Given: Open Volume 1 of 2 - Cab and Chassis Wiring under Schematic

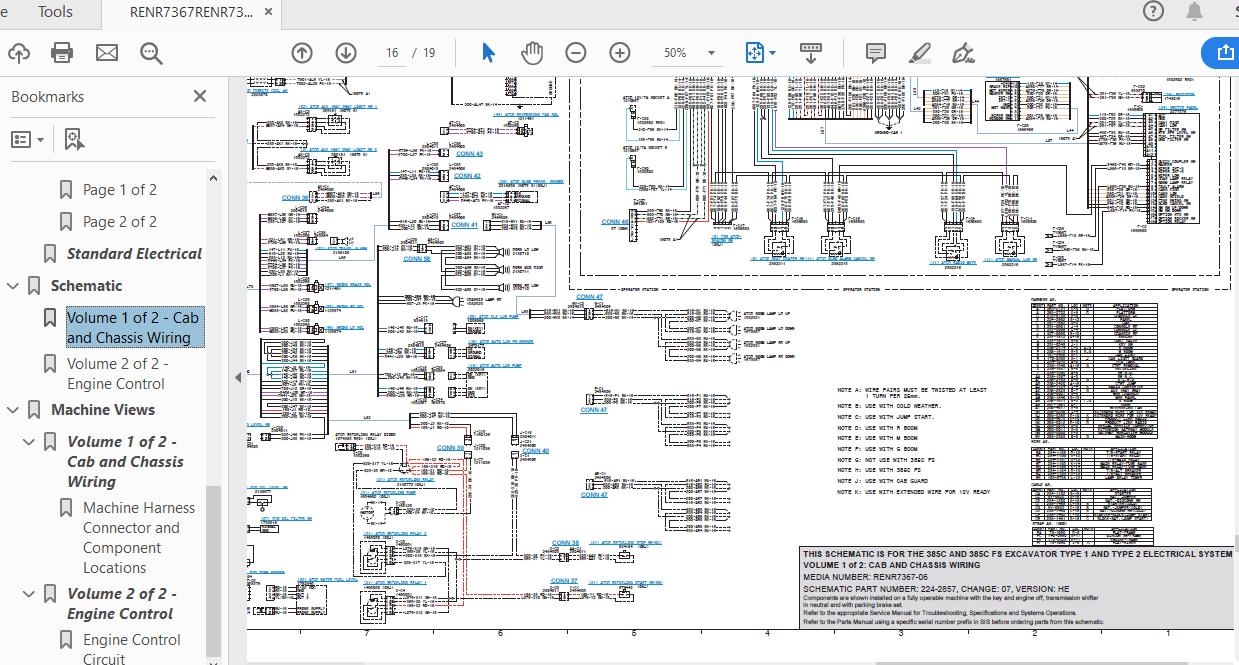Looking at the screenshot, I should click(133, 327).
